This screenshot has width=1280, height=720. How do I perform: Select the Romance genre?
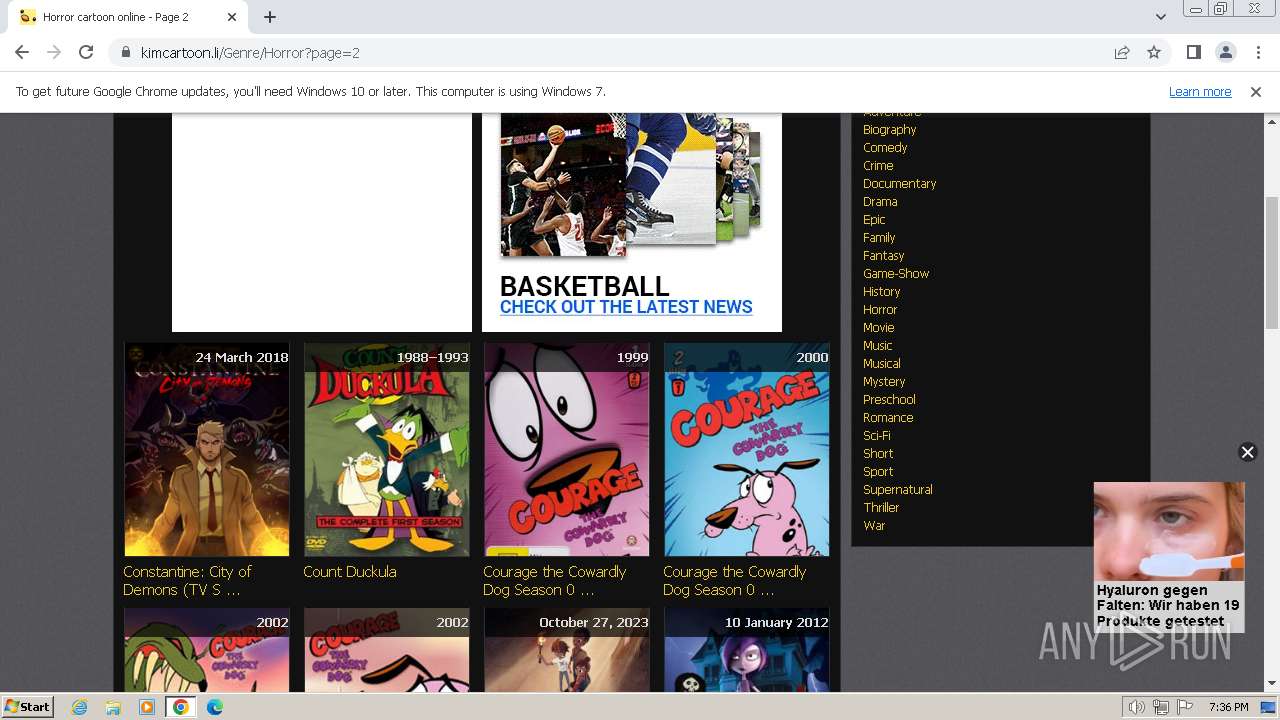tap(888, 417)
